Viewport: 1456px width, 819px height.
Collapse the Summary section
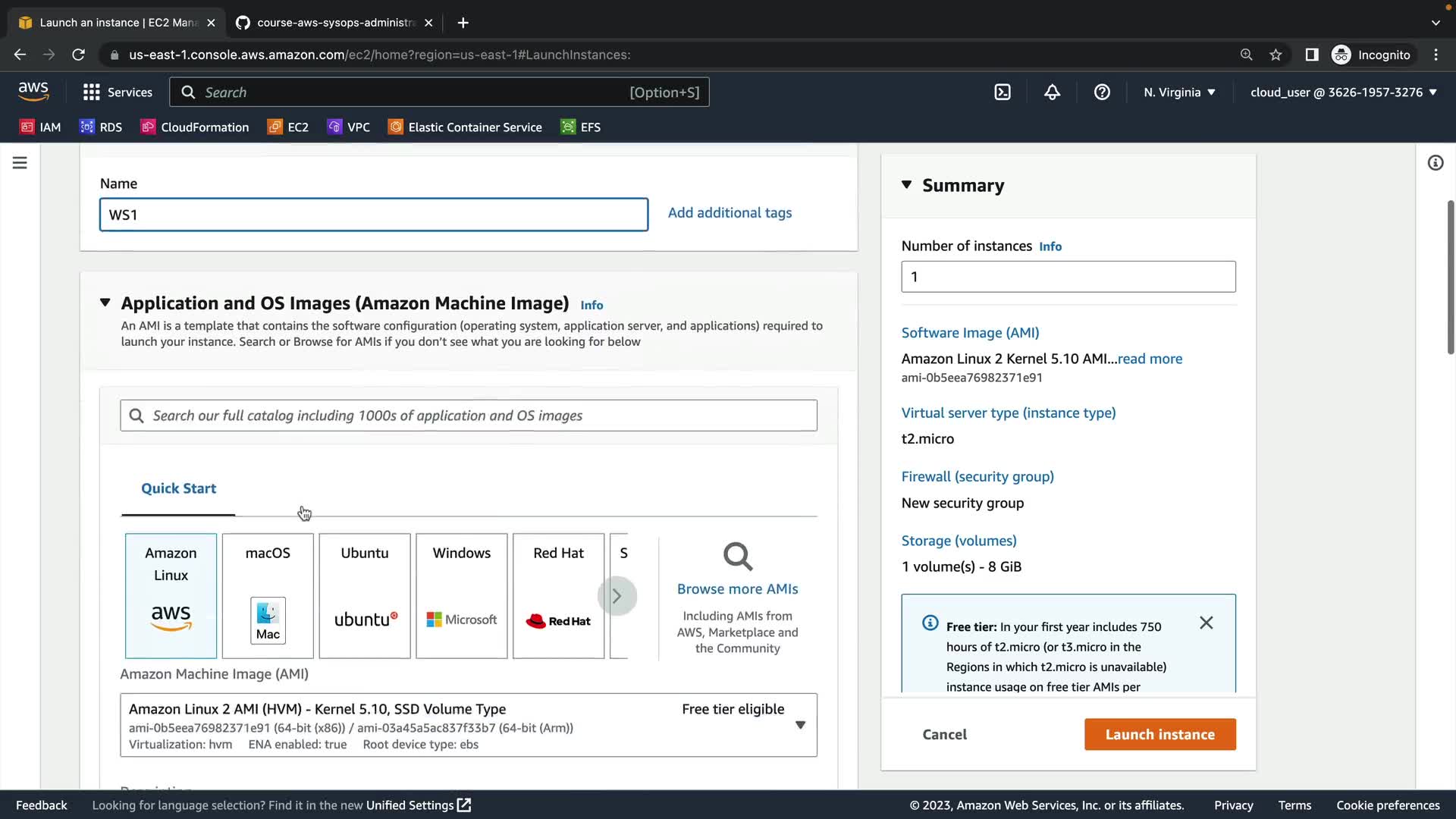[x=906, y=185]
